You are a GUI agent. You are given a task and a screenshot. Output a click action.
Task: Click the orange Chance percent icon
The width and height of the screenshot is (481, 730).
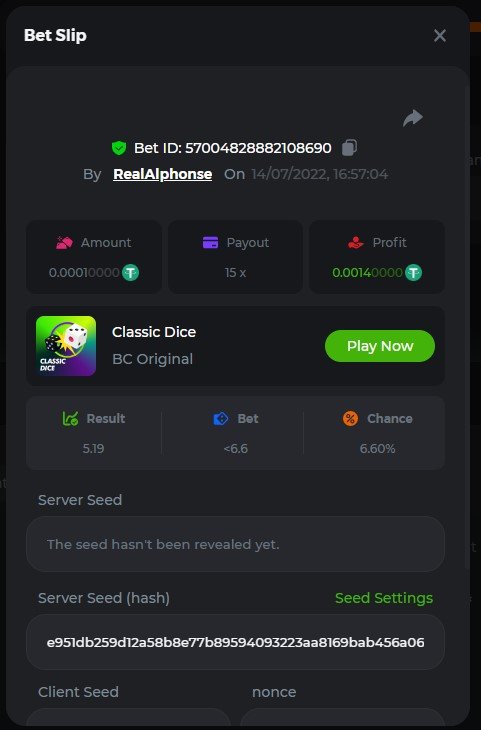[350, 419]
